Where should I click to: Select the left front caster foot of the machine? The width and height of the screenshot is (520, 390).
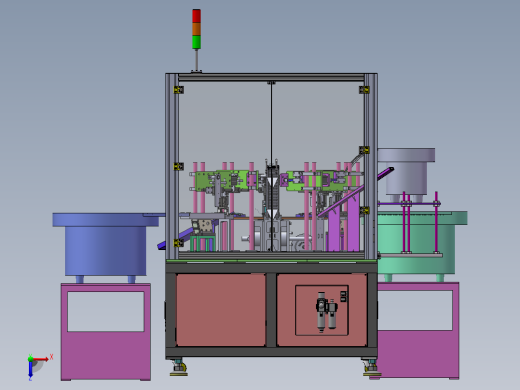[179, 367]
